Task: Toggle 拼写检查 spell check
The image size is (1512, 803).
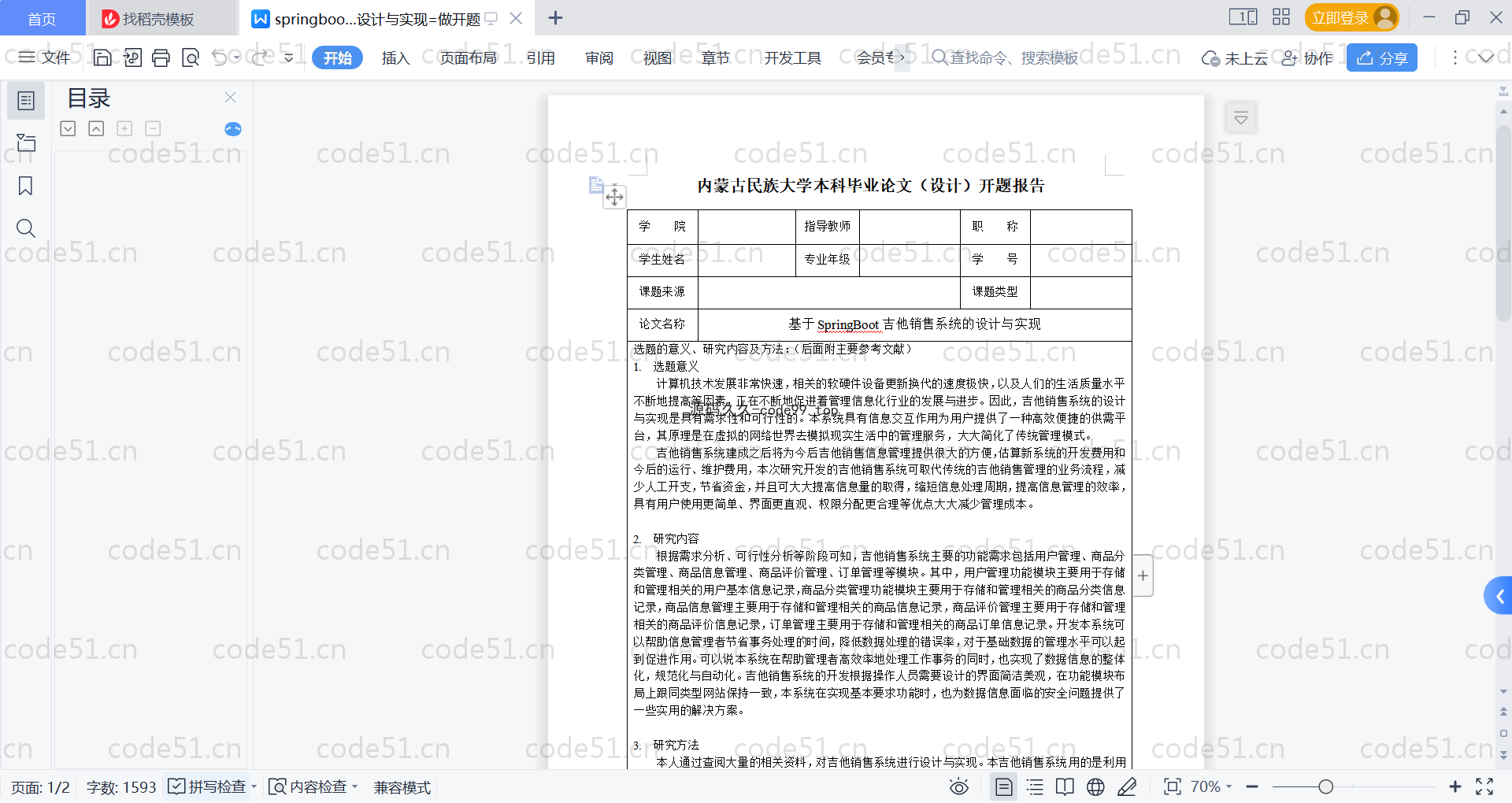Action: pos(207,786)
